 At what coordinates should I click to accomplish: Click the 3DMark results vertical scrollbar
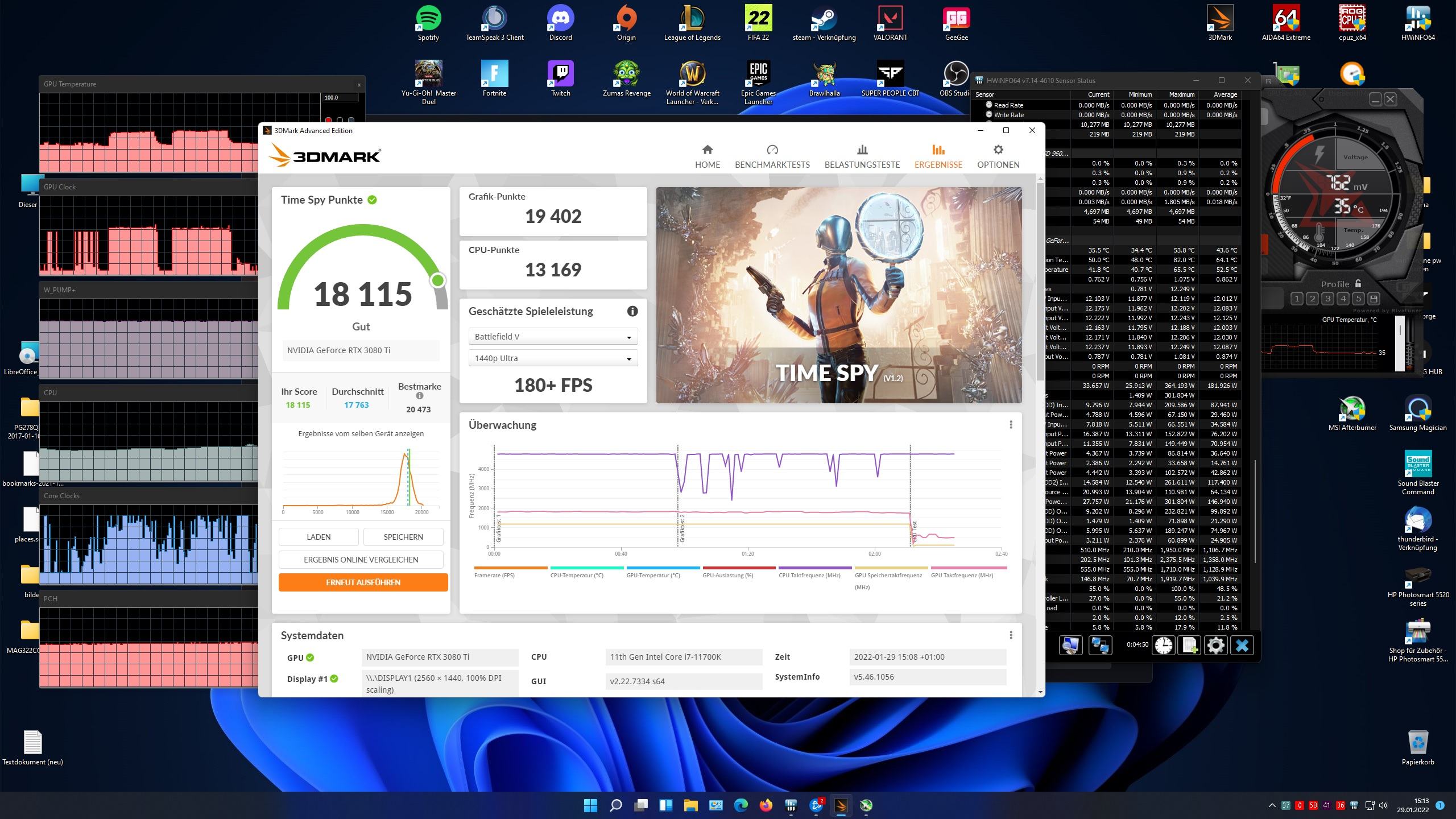[1040, 282]
